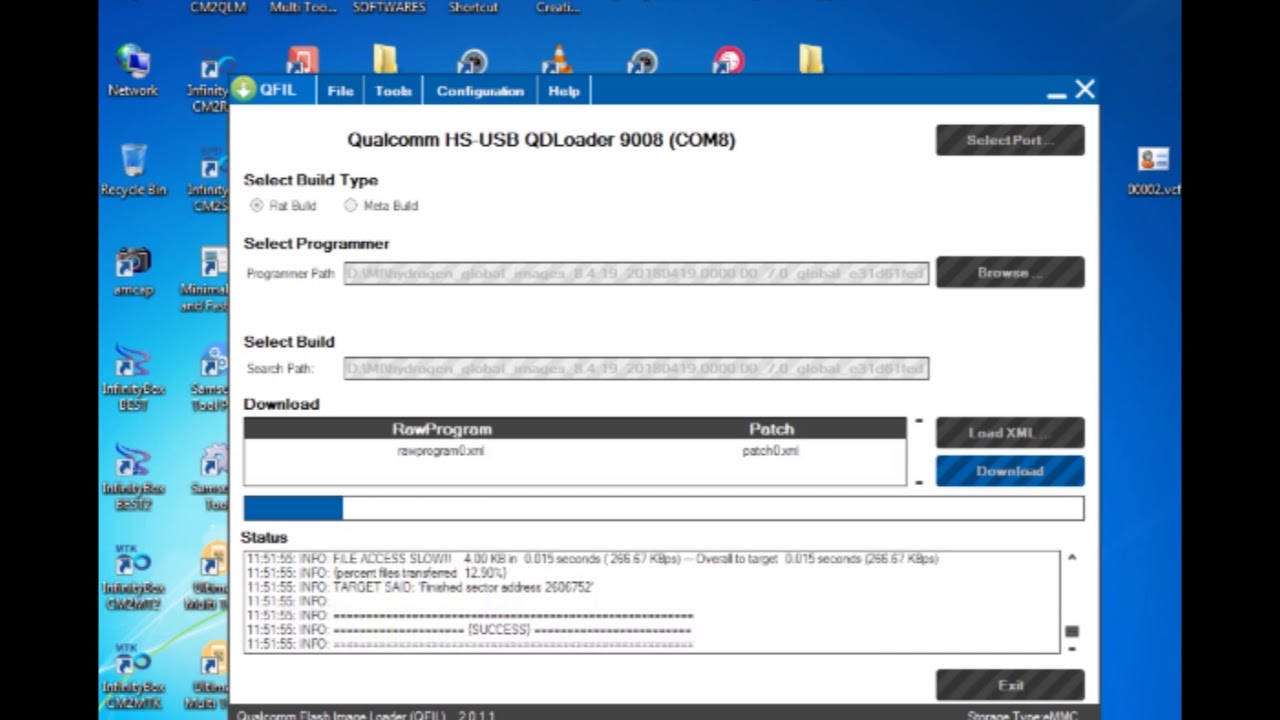Click the Exit button
The height and width of the screenshot is (720, 1280).
(x=1010, y=685)
